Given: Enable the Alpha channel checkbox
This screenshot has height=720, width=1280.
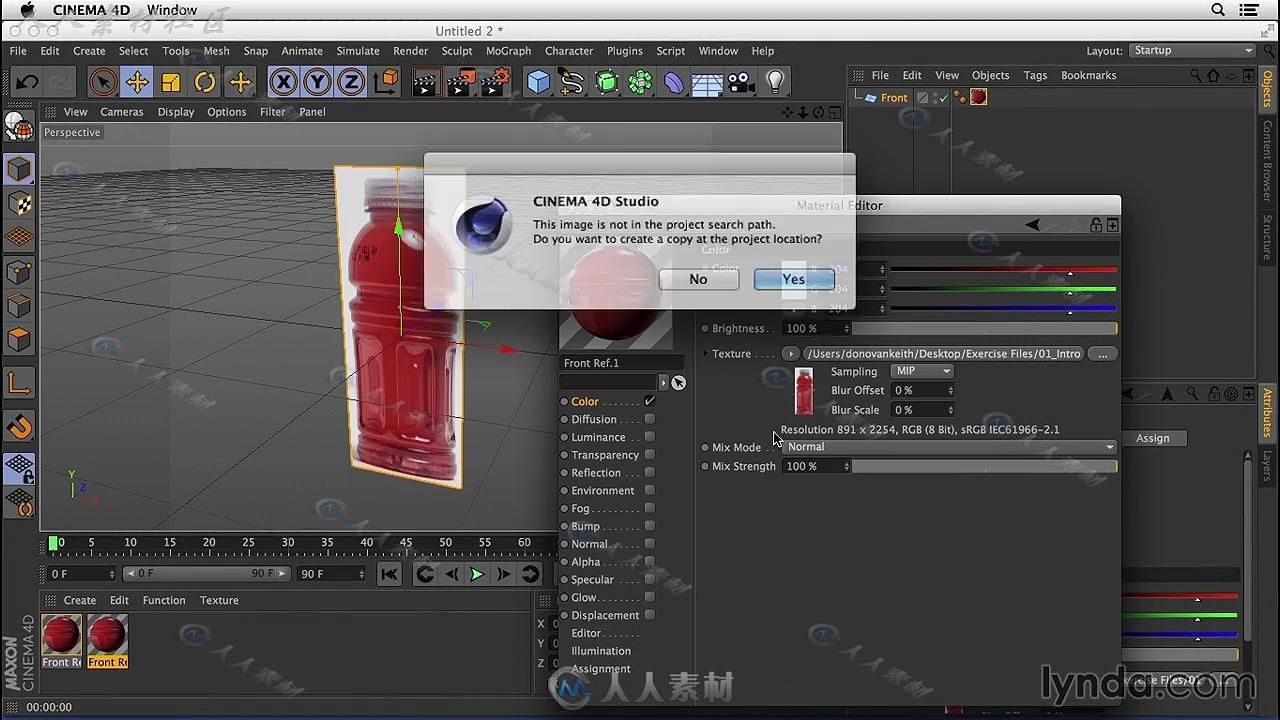Looking at the screenshot, I should (x=650, y=561).
